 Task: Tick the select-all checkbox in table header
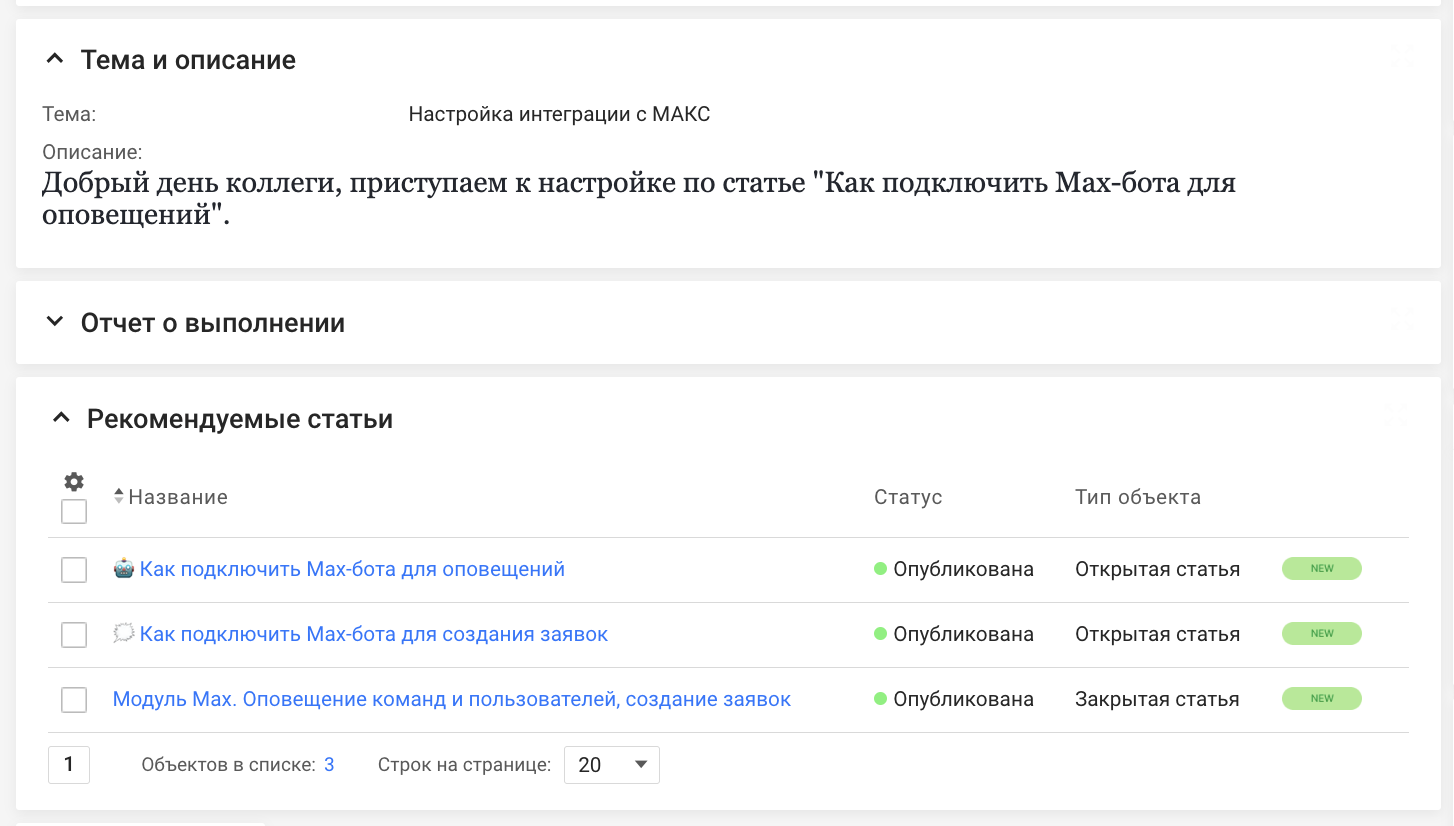coord(74,512)
